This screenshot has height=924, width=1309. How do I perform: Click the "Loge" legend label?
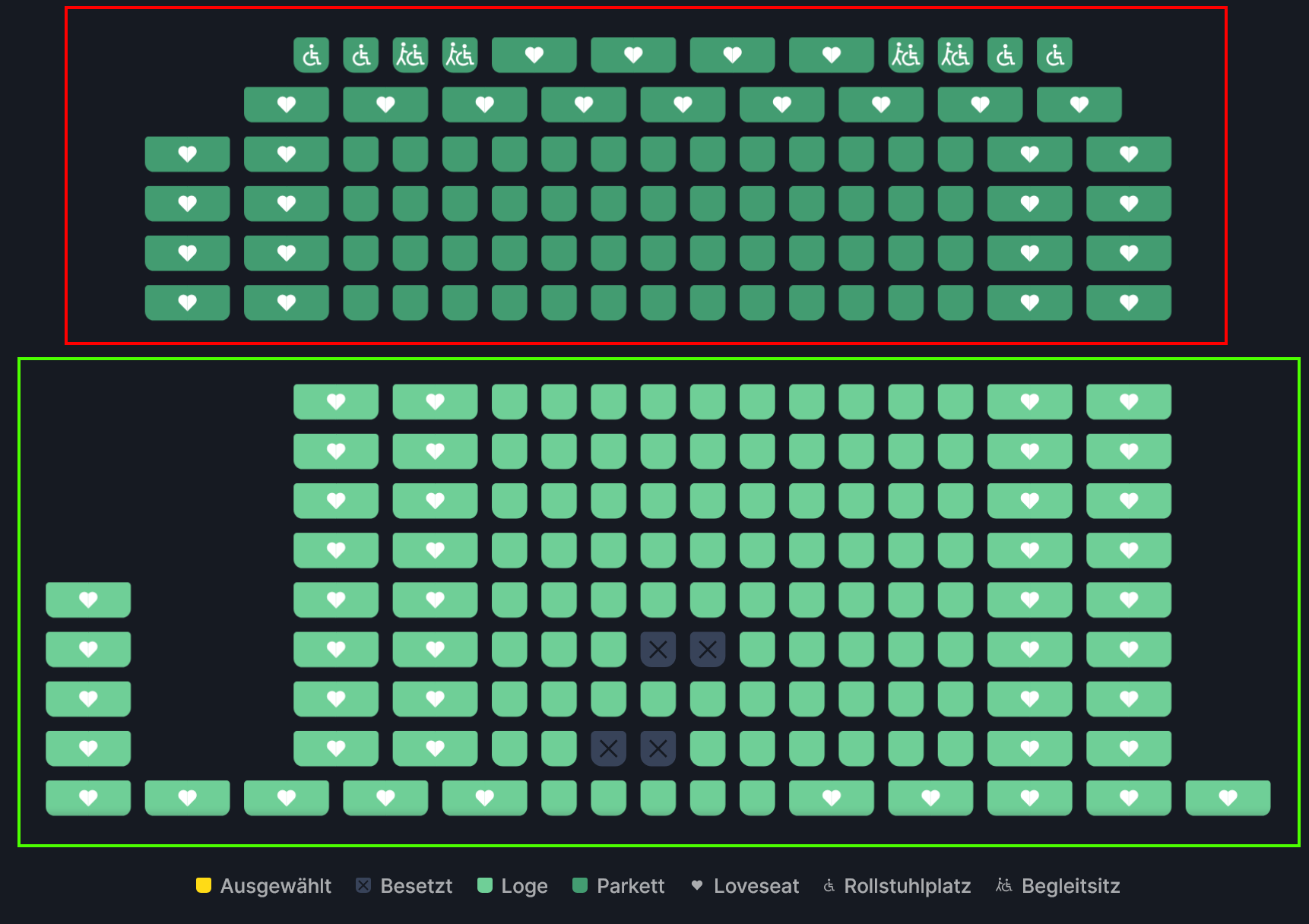(525, 887)
